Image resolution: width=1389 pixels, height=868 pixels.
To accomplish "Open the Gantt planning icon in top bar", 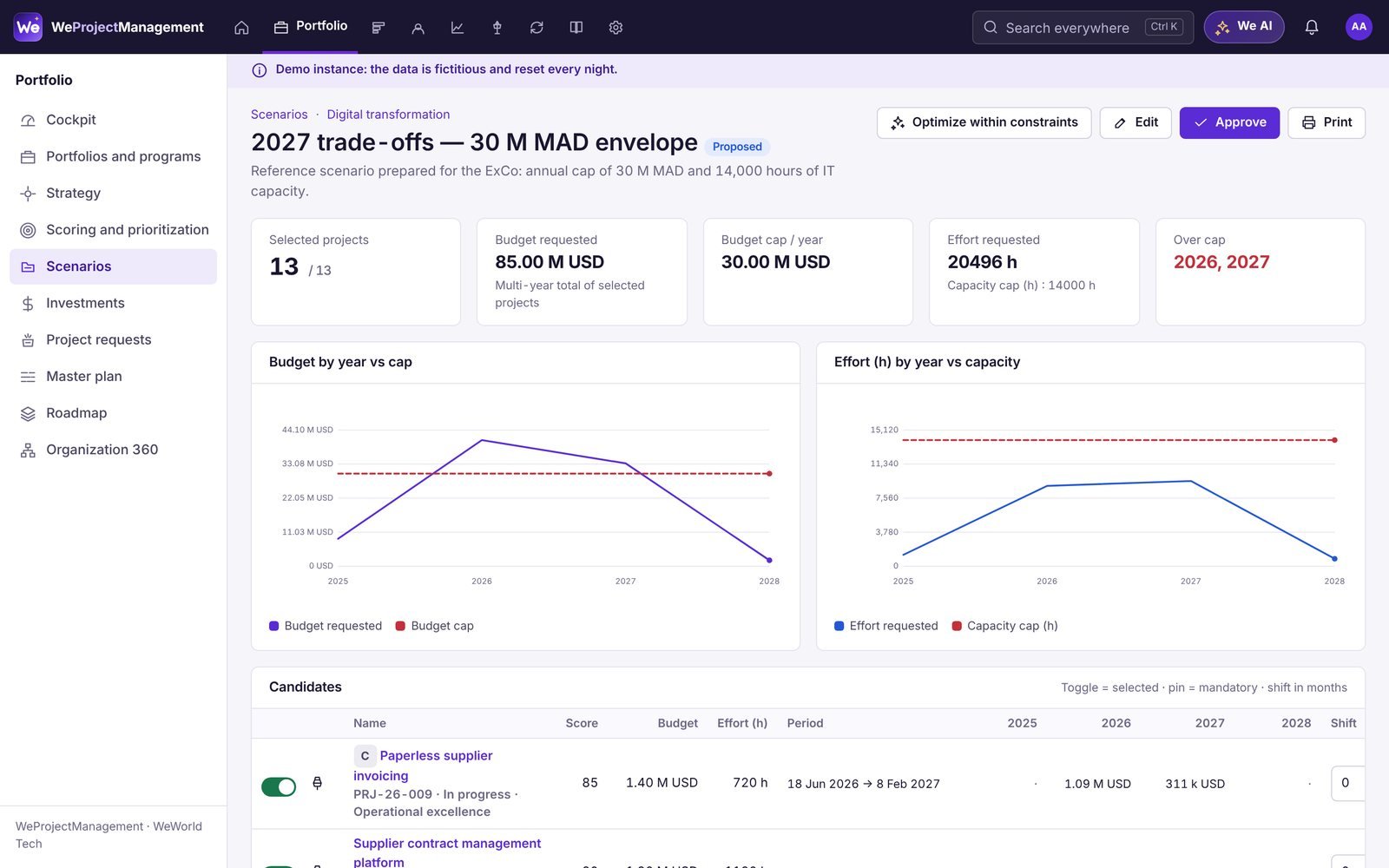I will coord(379,28).
